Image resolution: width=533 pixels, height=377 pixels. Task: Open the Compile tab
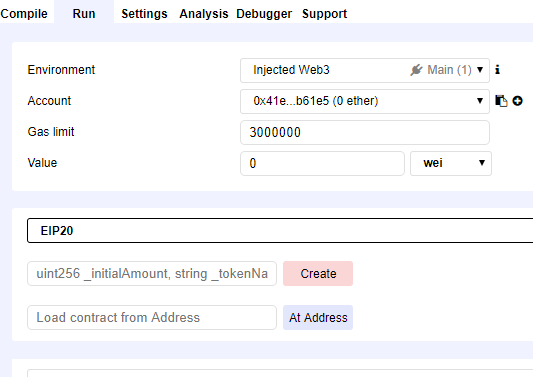[x=24, y=14]
